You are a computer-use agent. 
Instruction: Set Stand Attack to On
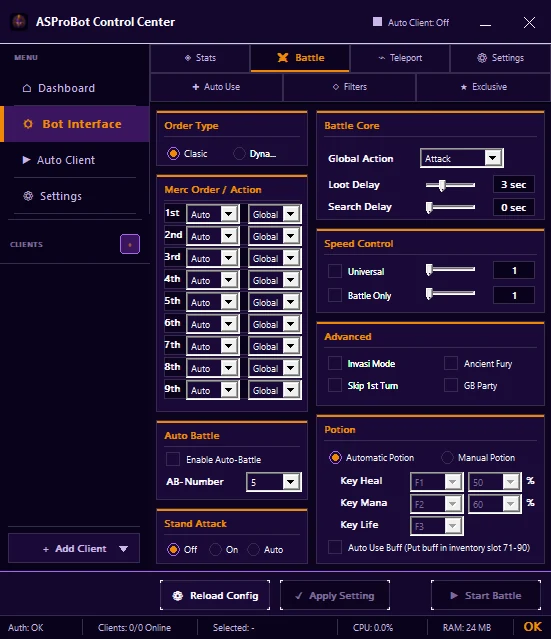click(x=215, y=549)
